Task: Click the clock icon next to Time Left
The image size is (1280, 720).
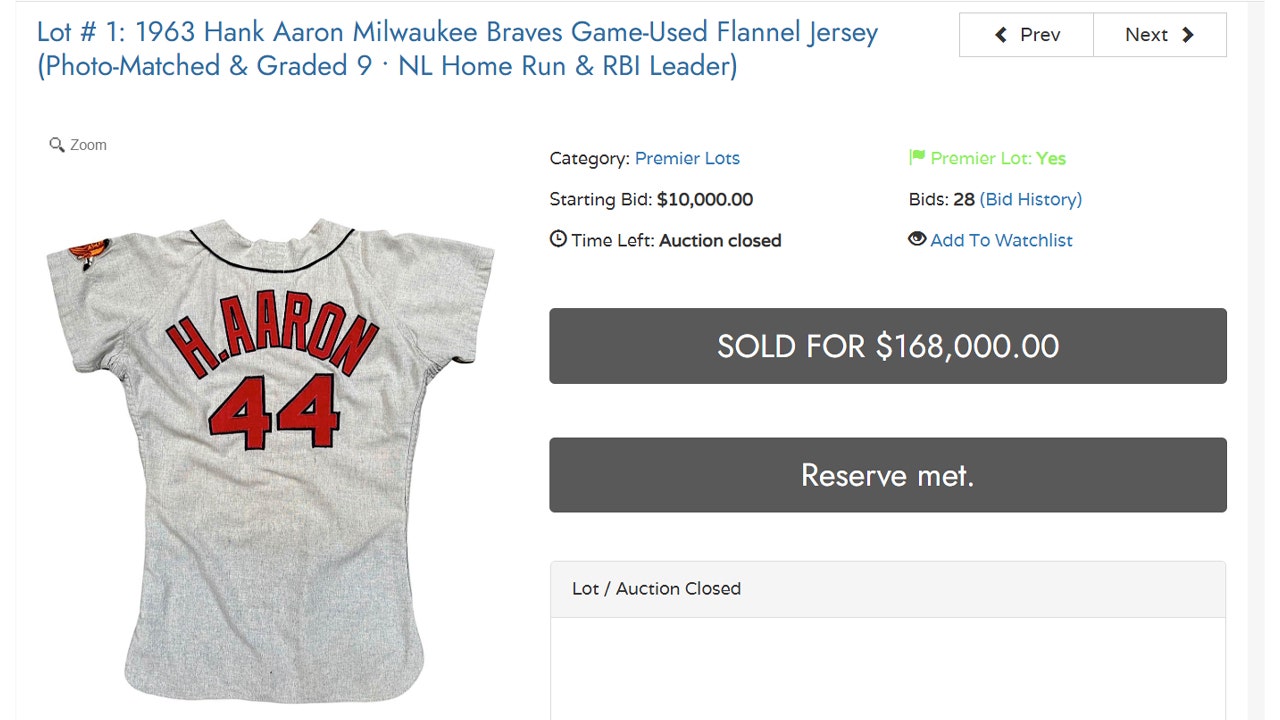Action: (558, 239)
